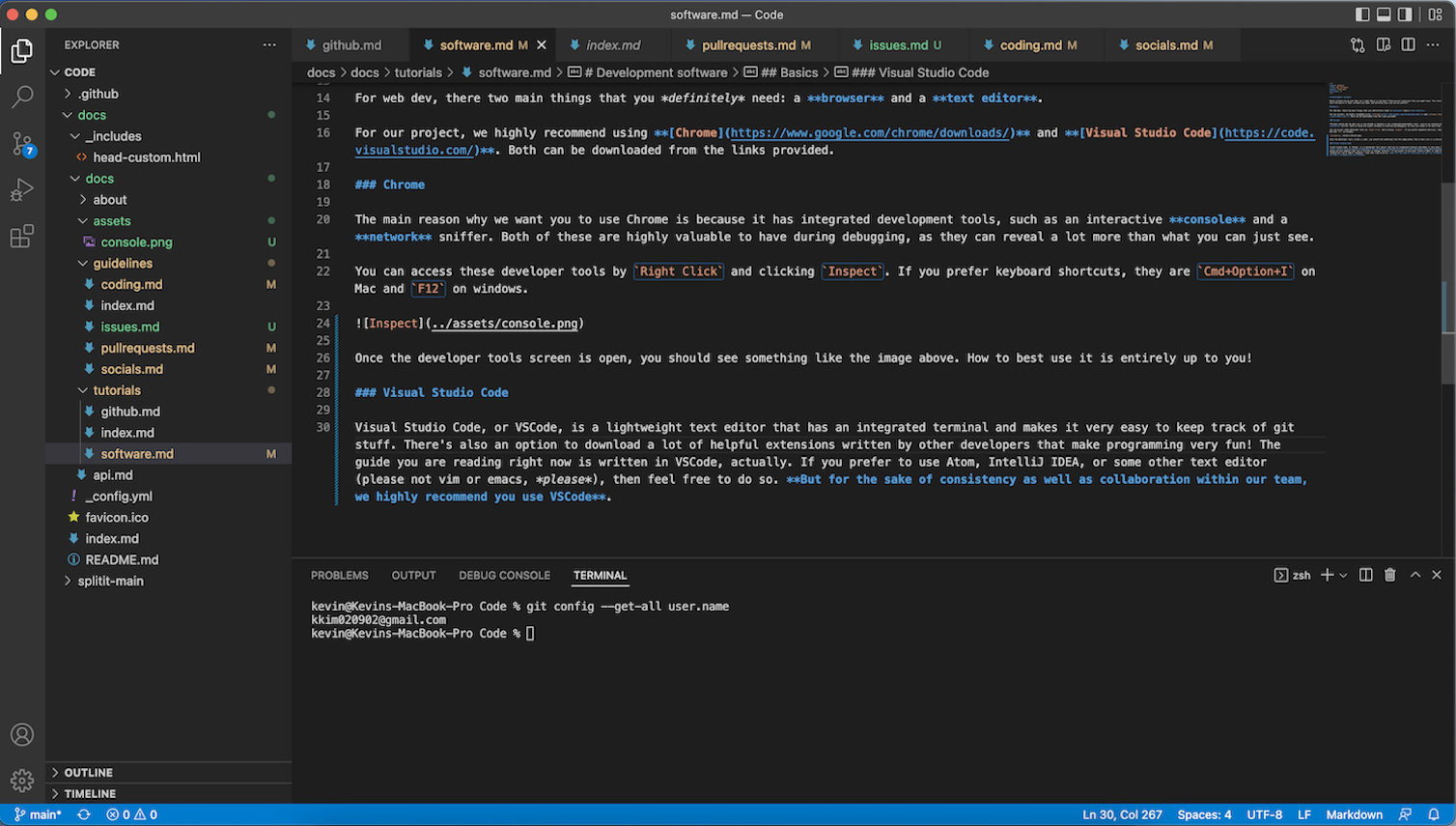
Task: Switch to the coding.md tab
Action: tap(1037, 45)
